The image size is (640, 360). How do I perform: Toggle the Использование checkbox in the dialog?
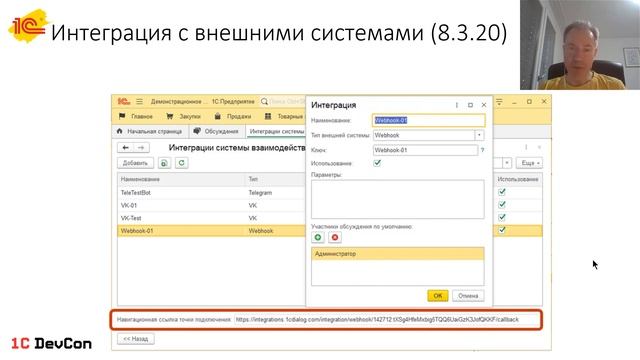(x=377, y=163)
